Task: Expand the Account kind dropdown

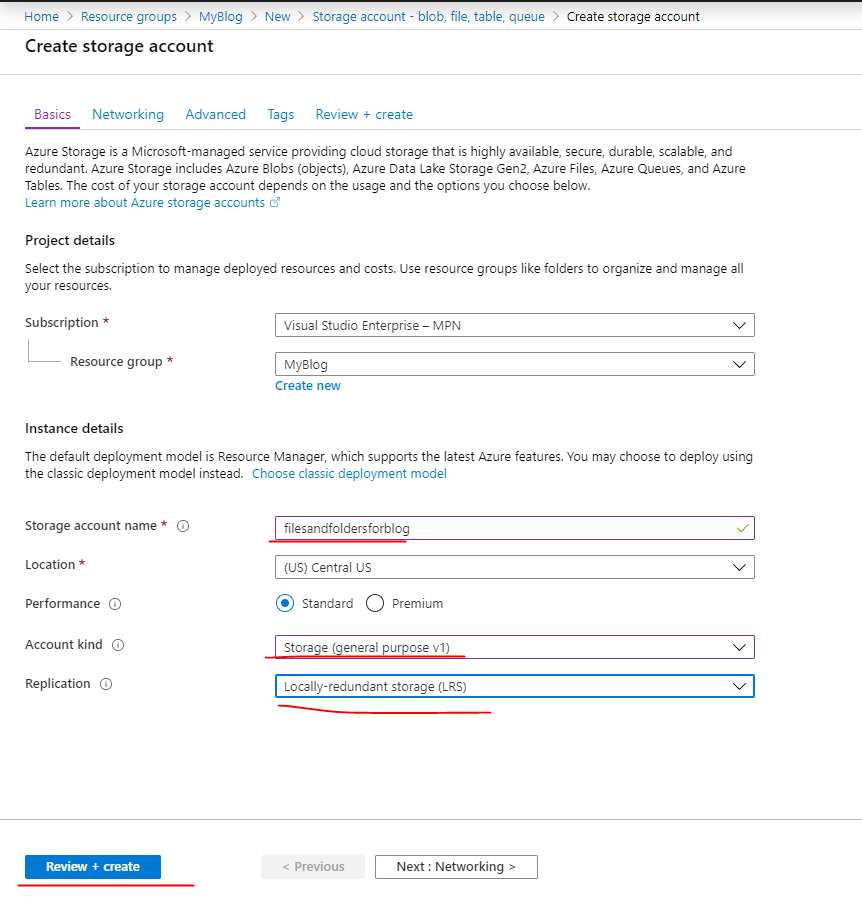Action: [x=514, y=647]
